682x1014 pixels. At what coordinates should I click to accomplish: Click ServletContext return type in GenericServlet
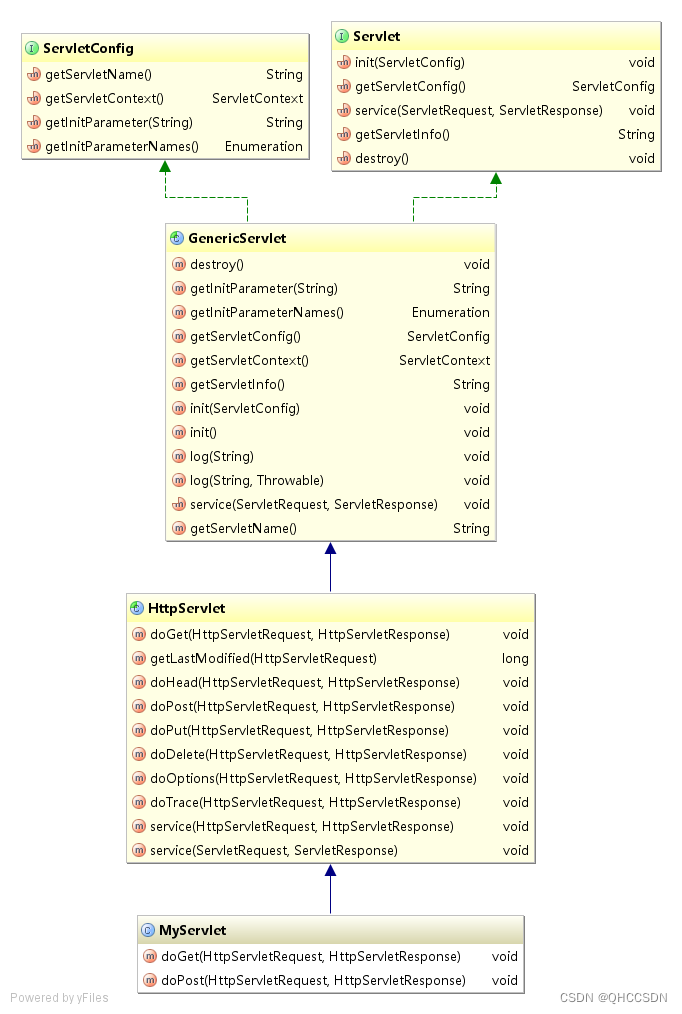click(x=444, y=360)
